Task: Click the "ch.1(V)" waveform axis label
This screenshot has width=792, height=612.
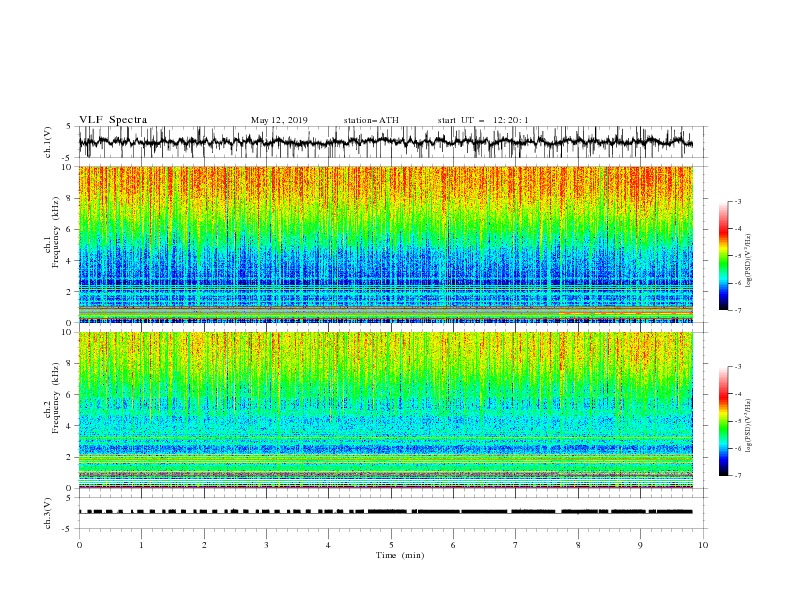Action: click(48, 142)
